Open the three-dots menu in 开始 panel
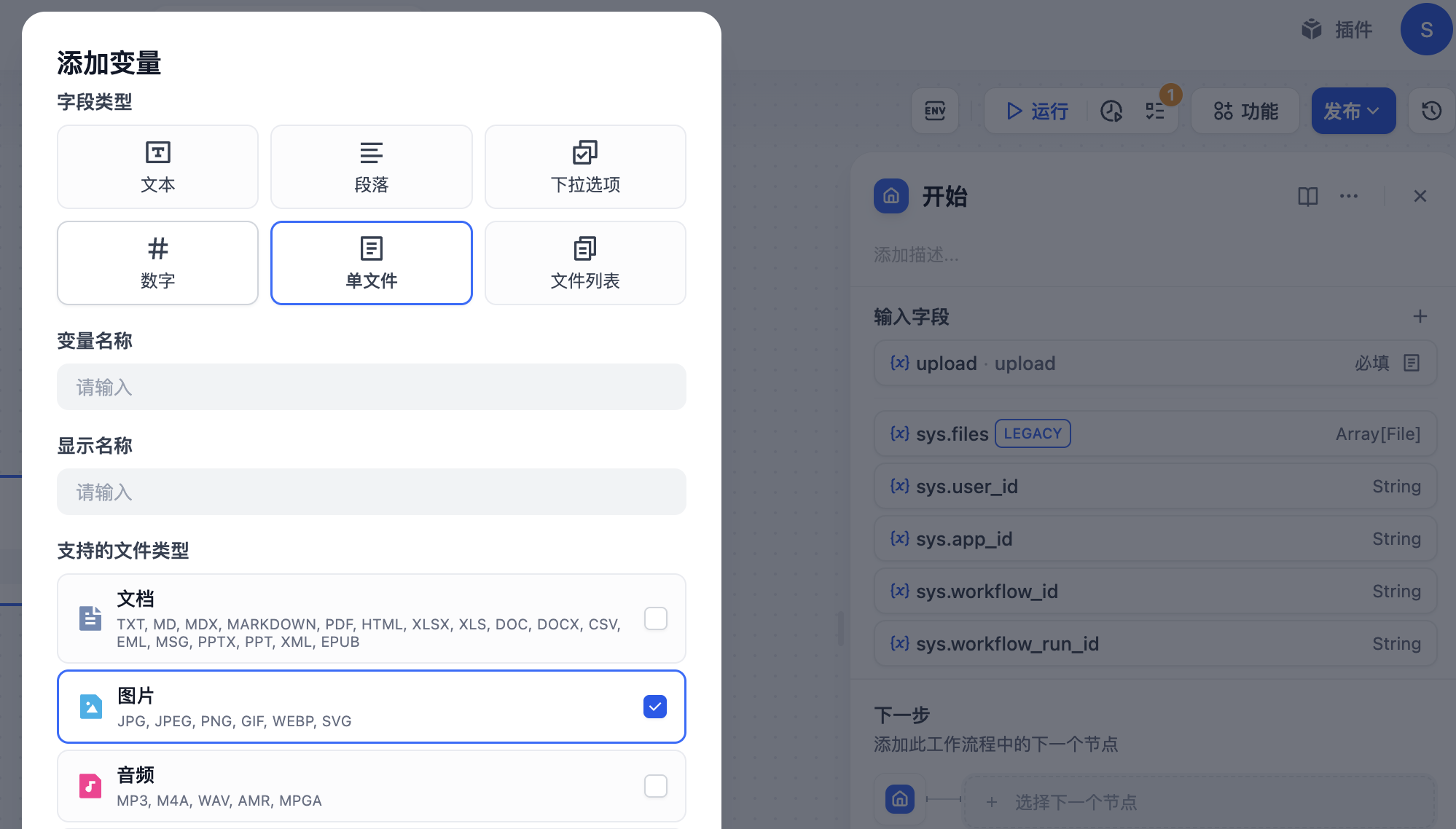 [x=1348, y=197]
